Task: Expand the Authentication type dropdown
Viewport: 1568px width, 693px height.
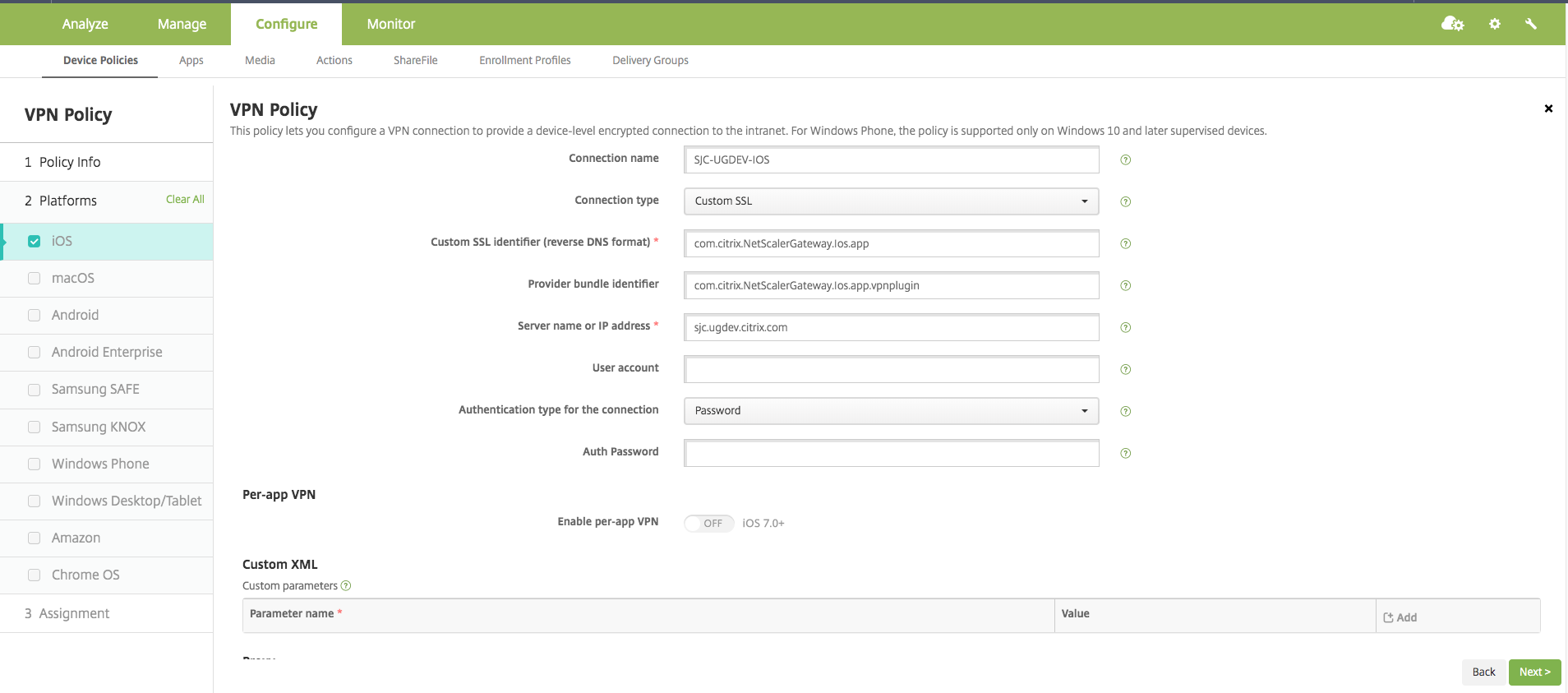Action: pos(891,410)
